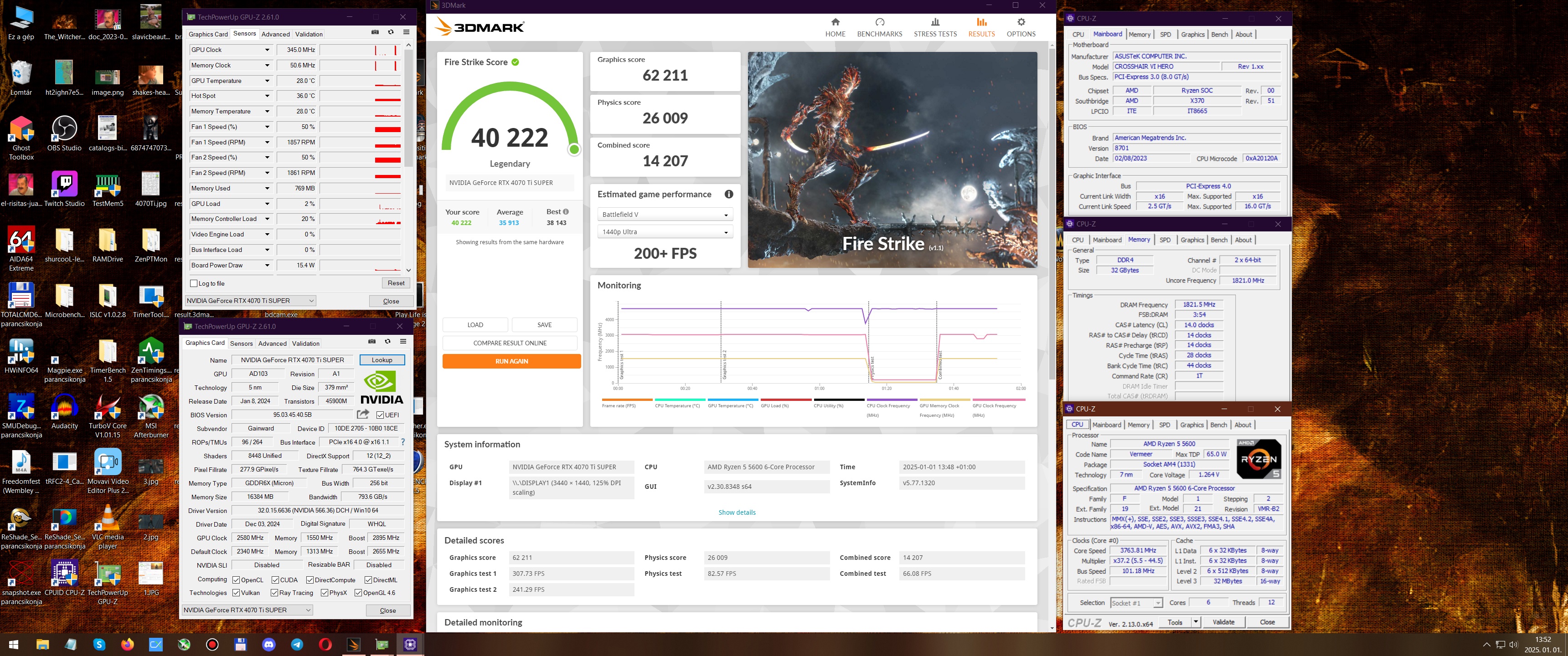
Task: Open Twitch Studio desktop icon
Action: click(x=64, y=189)
